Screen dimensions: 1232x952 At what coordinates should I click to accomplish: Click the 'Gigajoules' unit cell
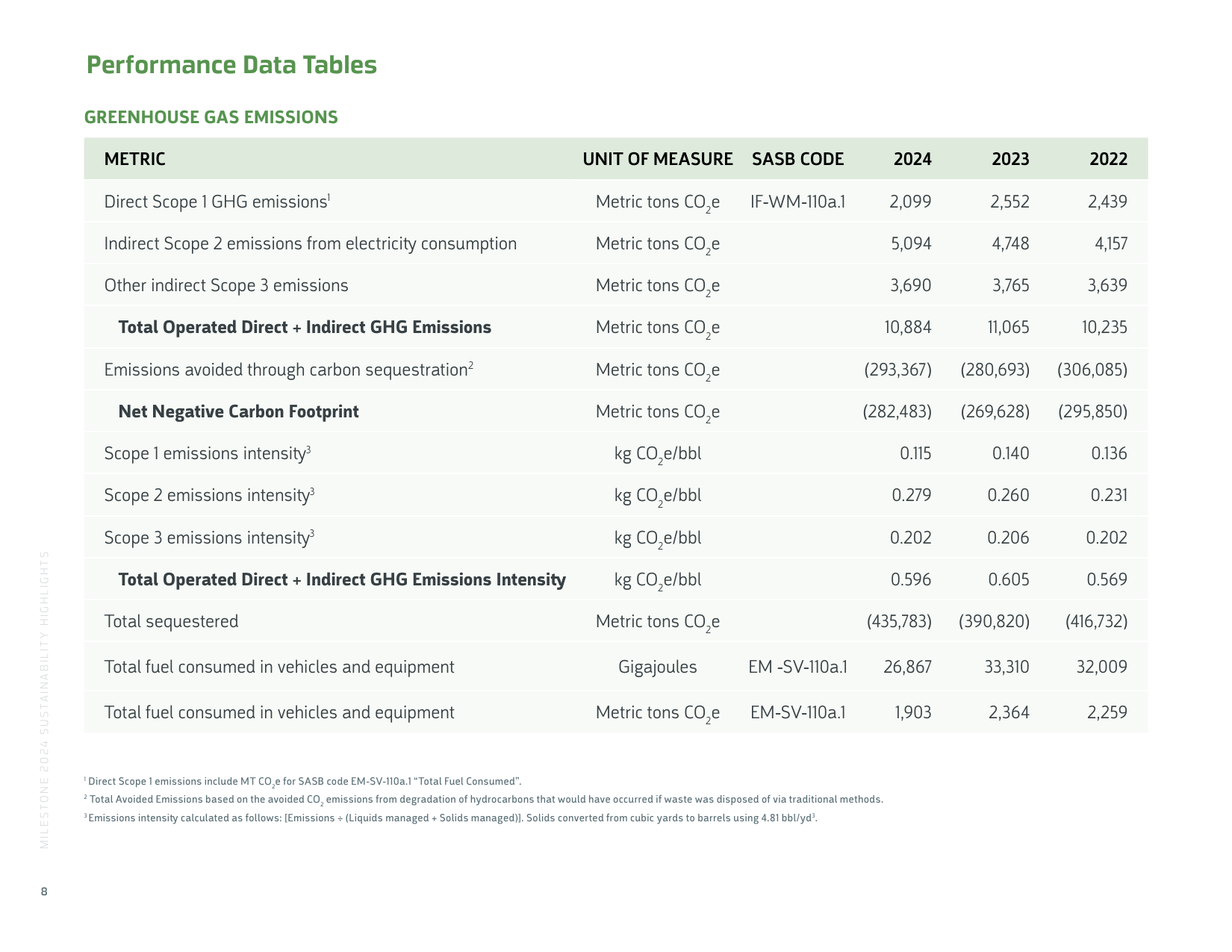point(658,667)
